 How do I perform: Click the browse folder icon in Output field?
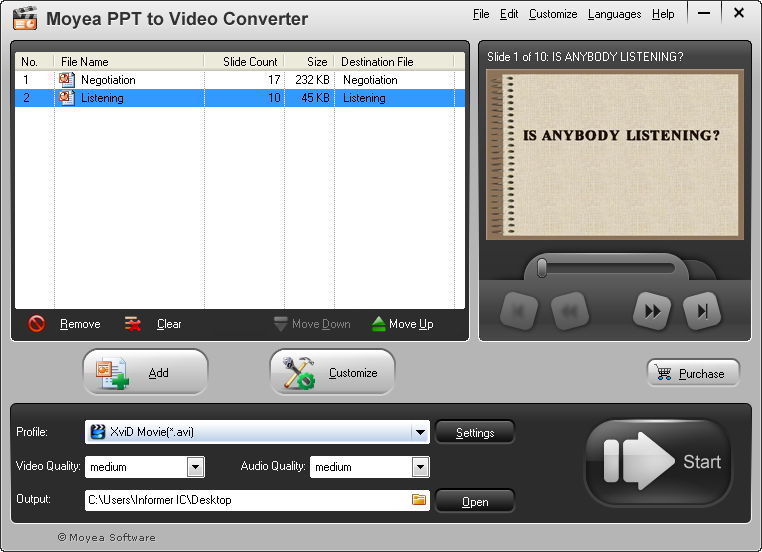(x=418, y=500)
